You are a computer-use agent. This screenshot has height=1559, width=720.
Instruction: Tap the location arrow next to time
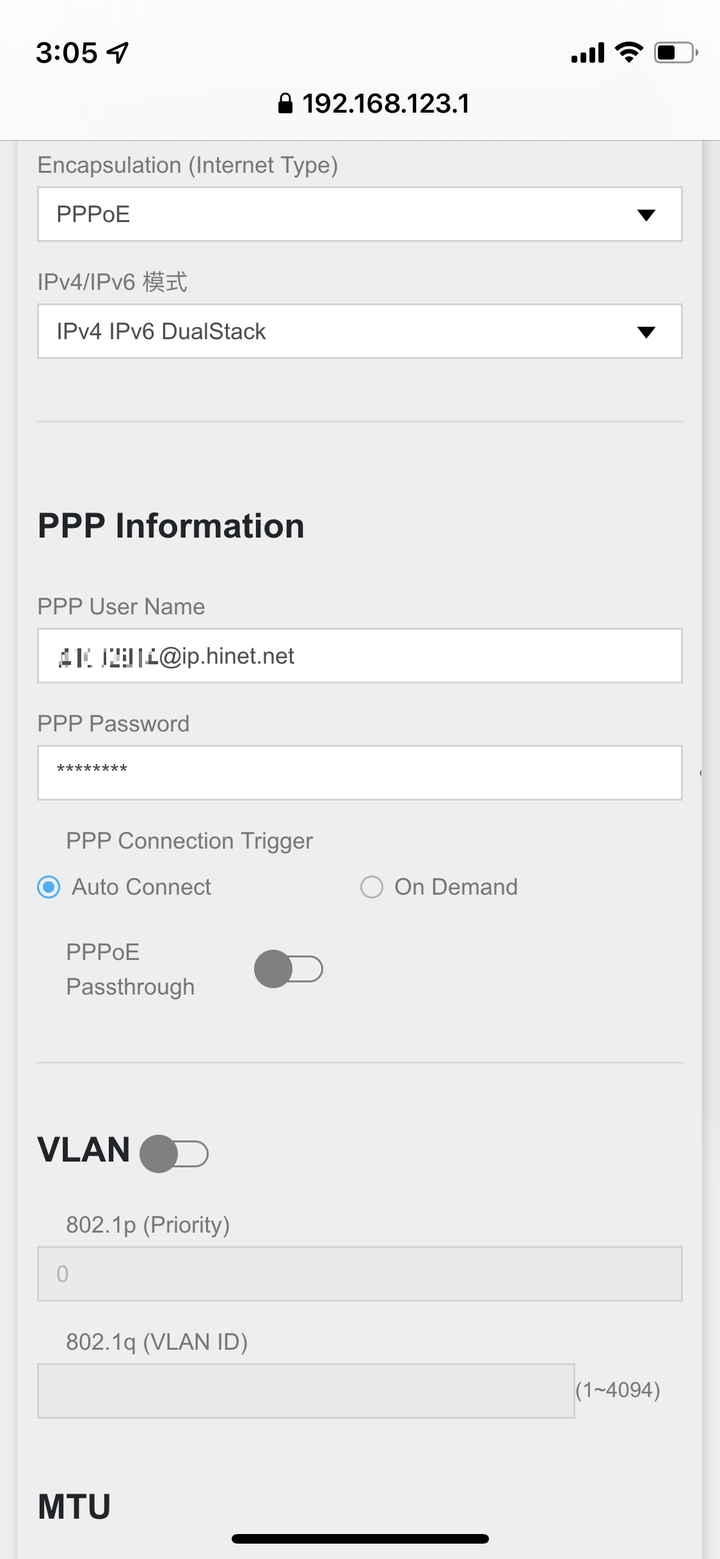pos(118,52)
